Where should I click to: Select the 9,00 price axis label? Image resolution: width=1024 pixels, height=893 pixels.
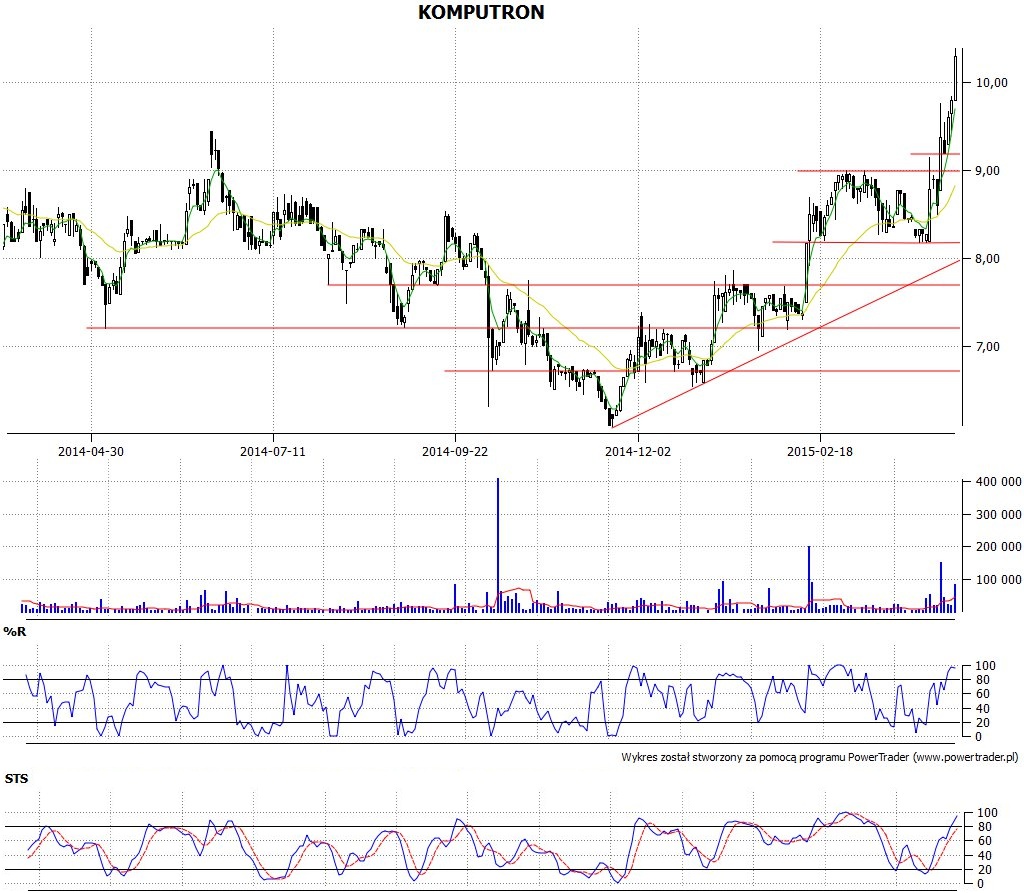987,170
